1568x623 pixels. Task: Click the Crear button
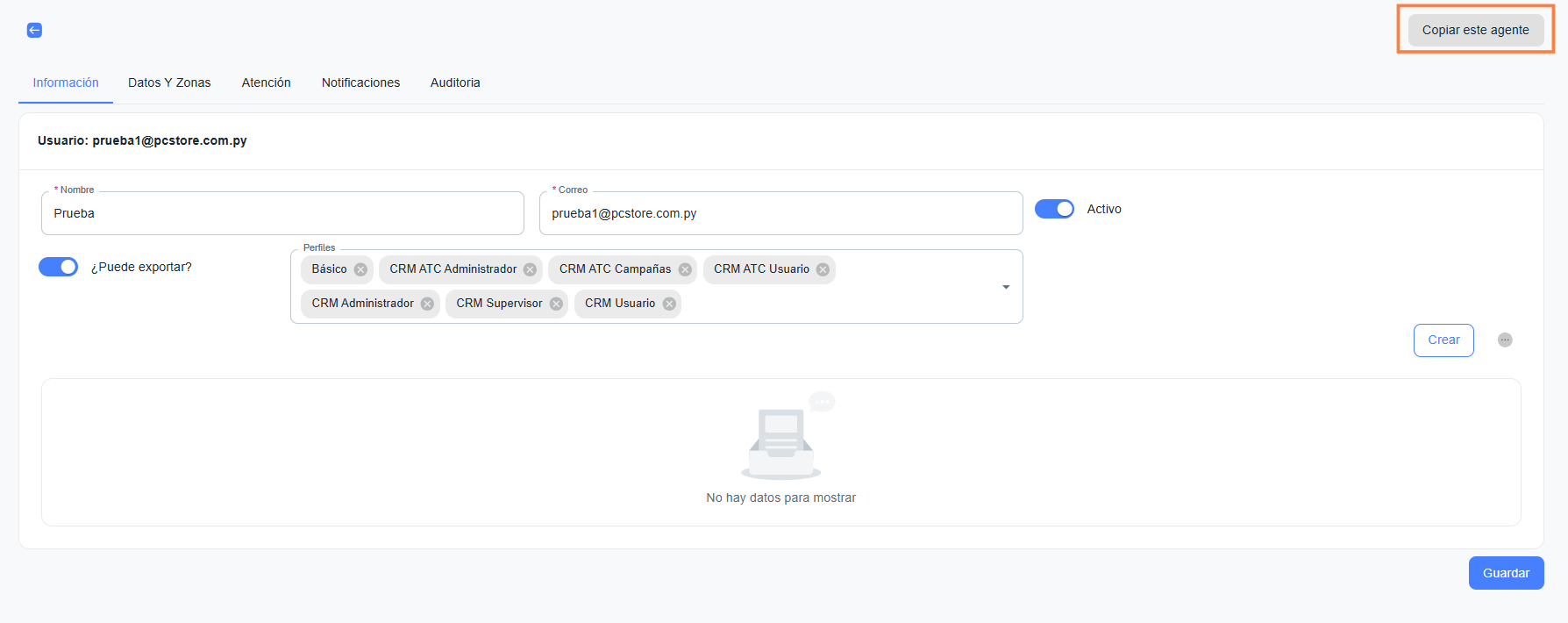coord(1443,340)
